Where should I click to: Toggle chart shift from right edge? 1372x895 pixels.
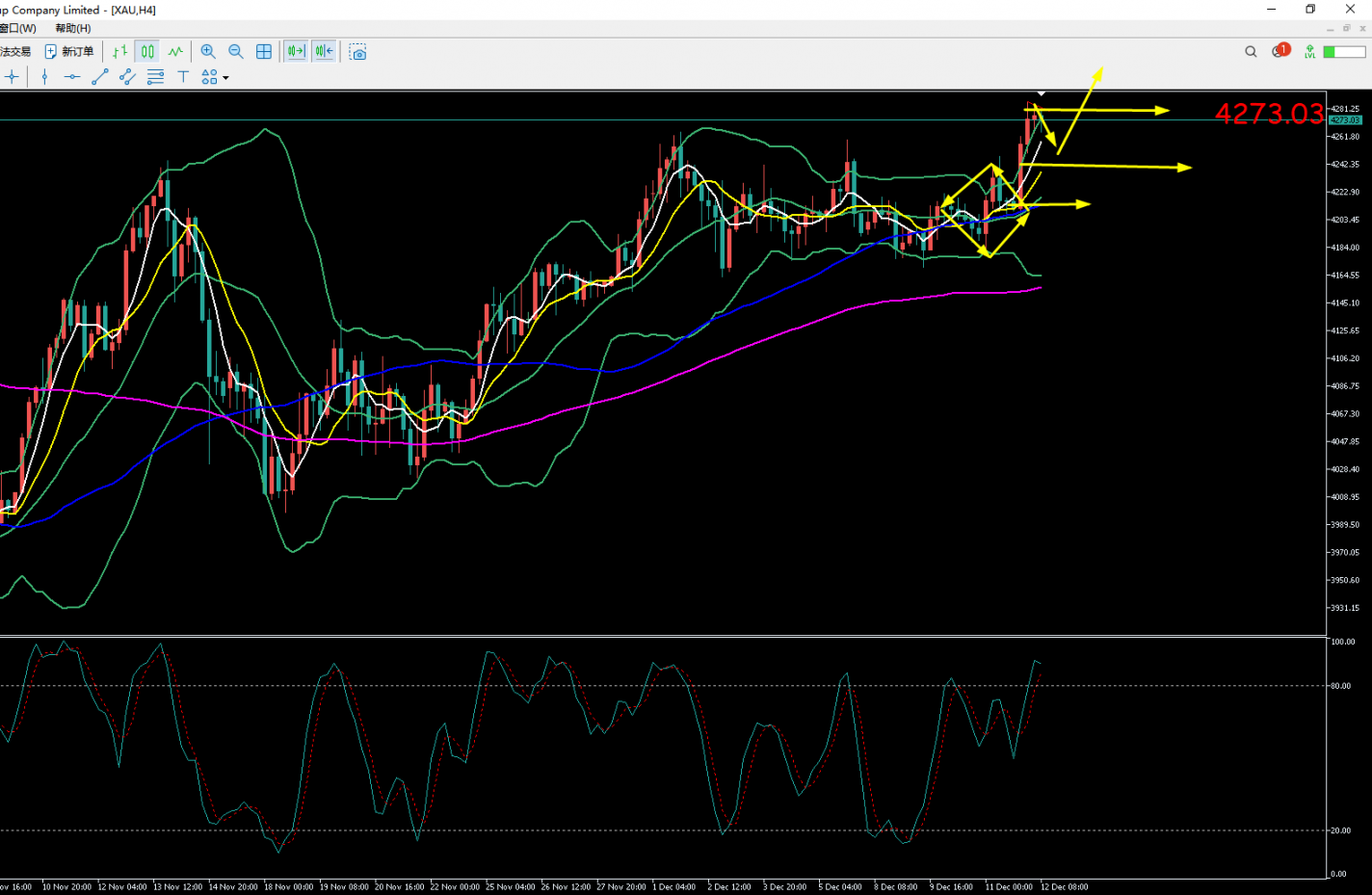[x=324, y=52]
